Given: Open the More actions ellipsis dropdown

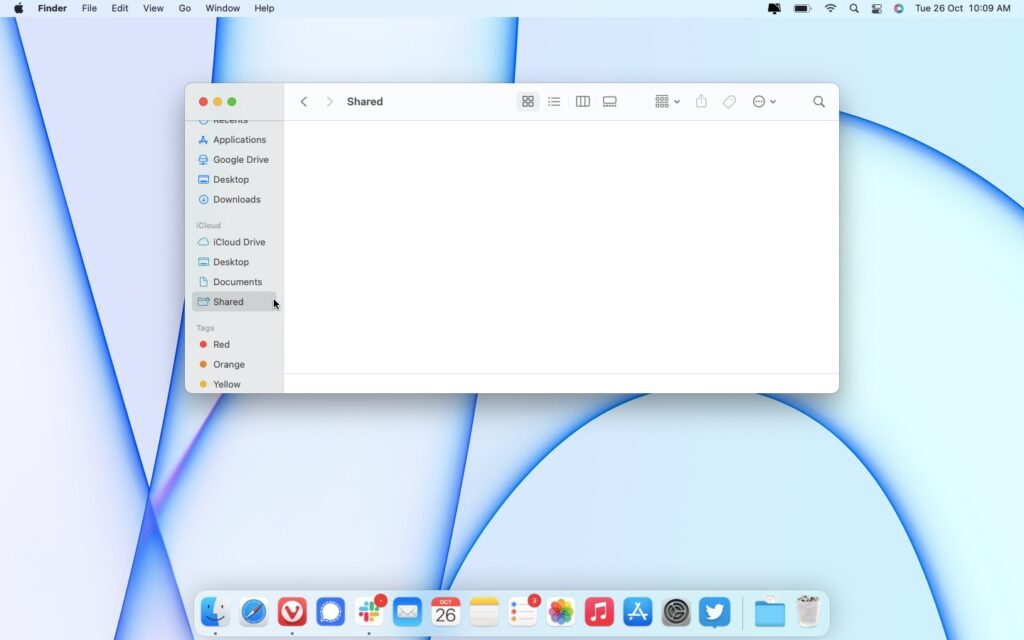Looking at the screenshot, I should coord(764,101).
